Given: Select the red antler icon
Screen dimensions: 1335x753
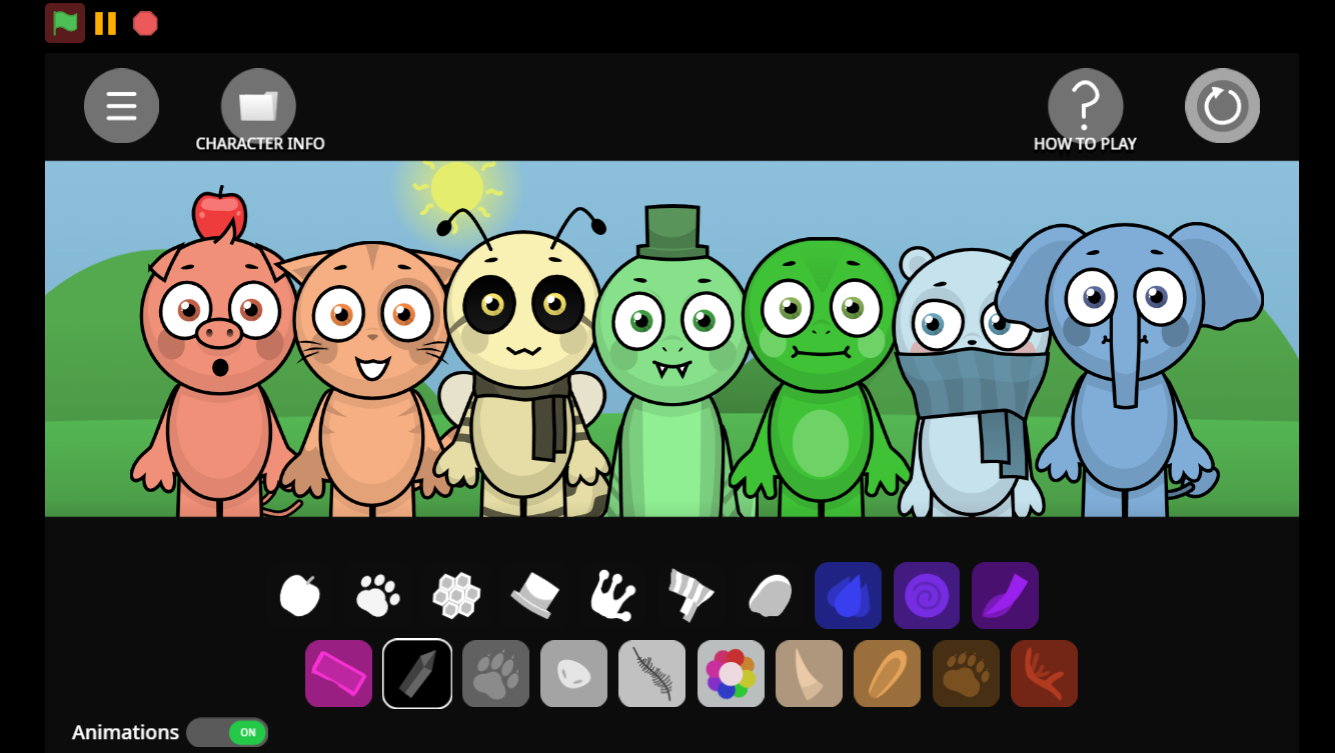Looking at the screenshot, I should point(1044,674).
